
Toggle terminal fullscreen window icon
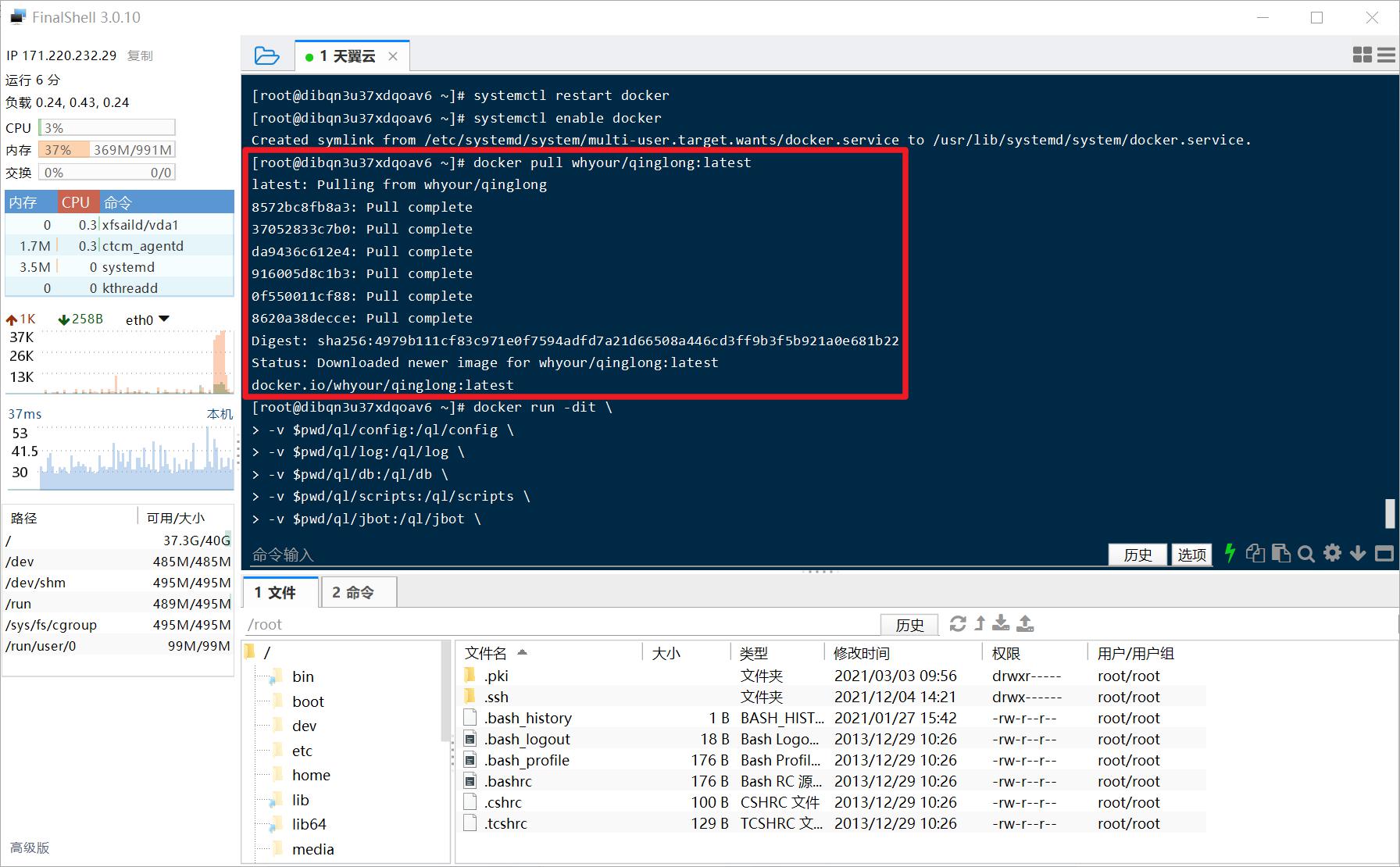[1384, 553]
